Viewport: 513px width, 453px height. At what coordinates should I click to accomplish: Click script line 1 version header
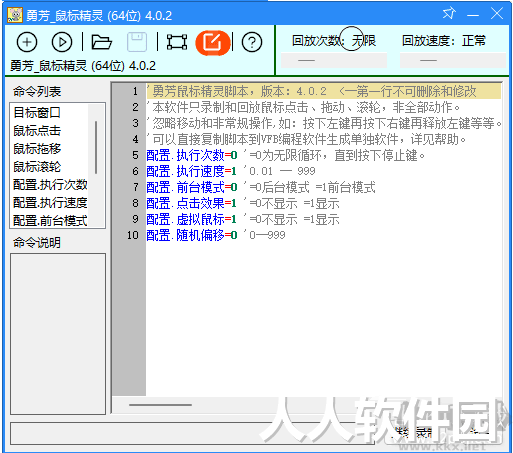pyautogui.click(x=323, y=91)
